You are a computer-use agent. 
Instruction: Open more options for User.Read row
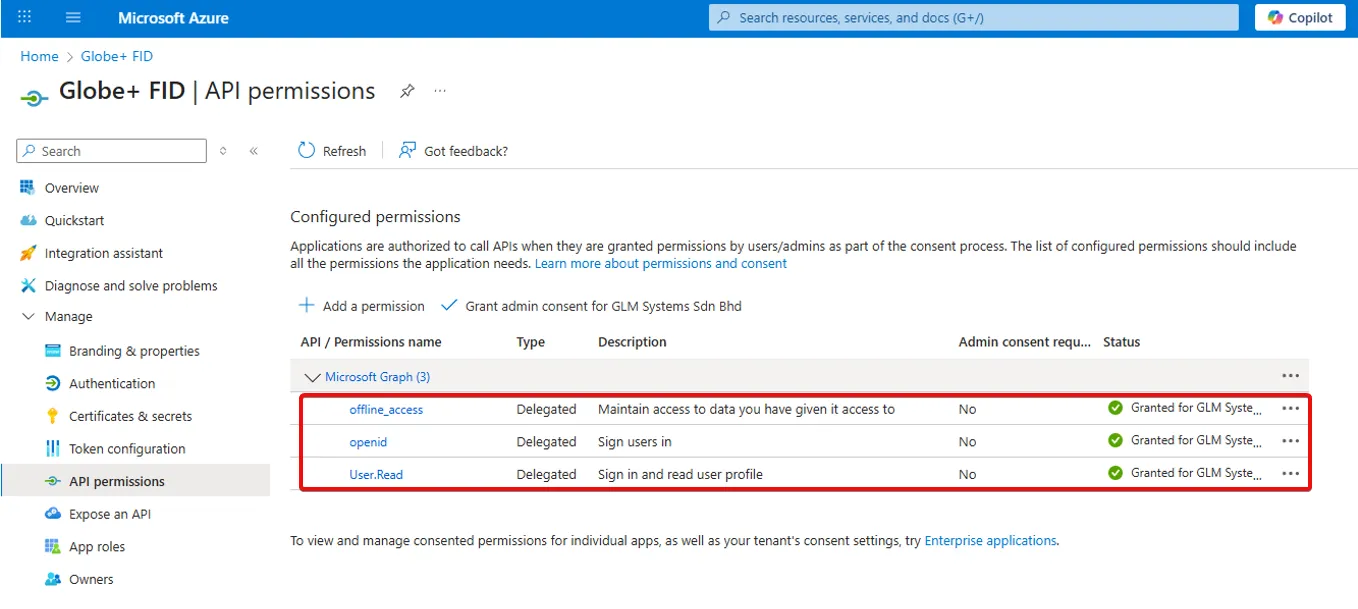[1290, 474]
